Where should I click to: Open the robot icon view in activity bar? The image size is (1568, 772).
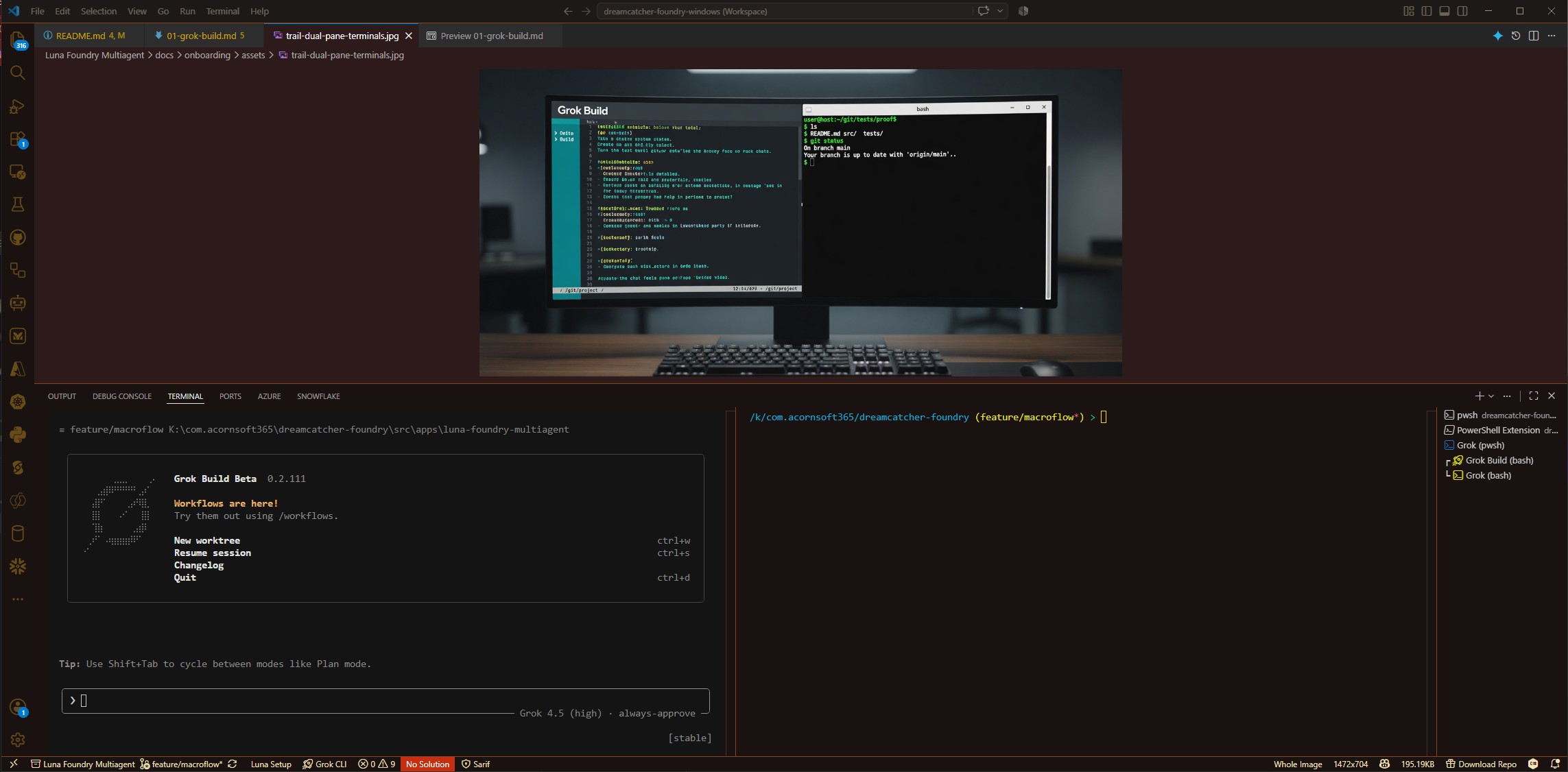tap(18, 303)
